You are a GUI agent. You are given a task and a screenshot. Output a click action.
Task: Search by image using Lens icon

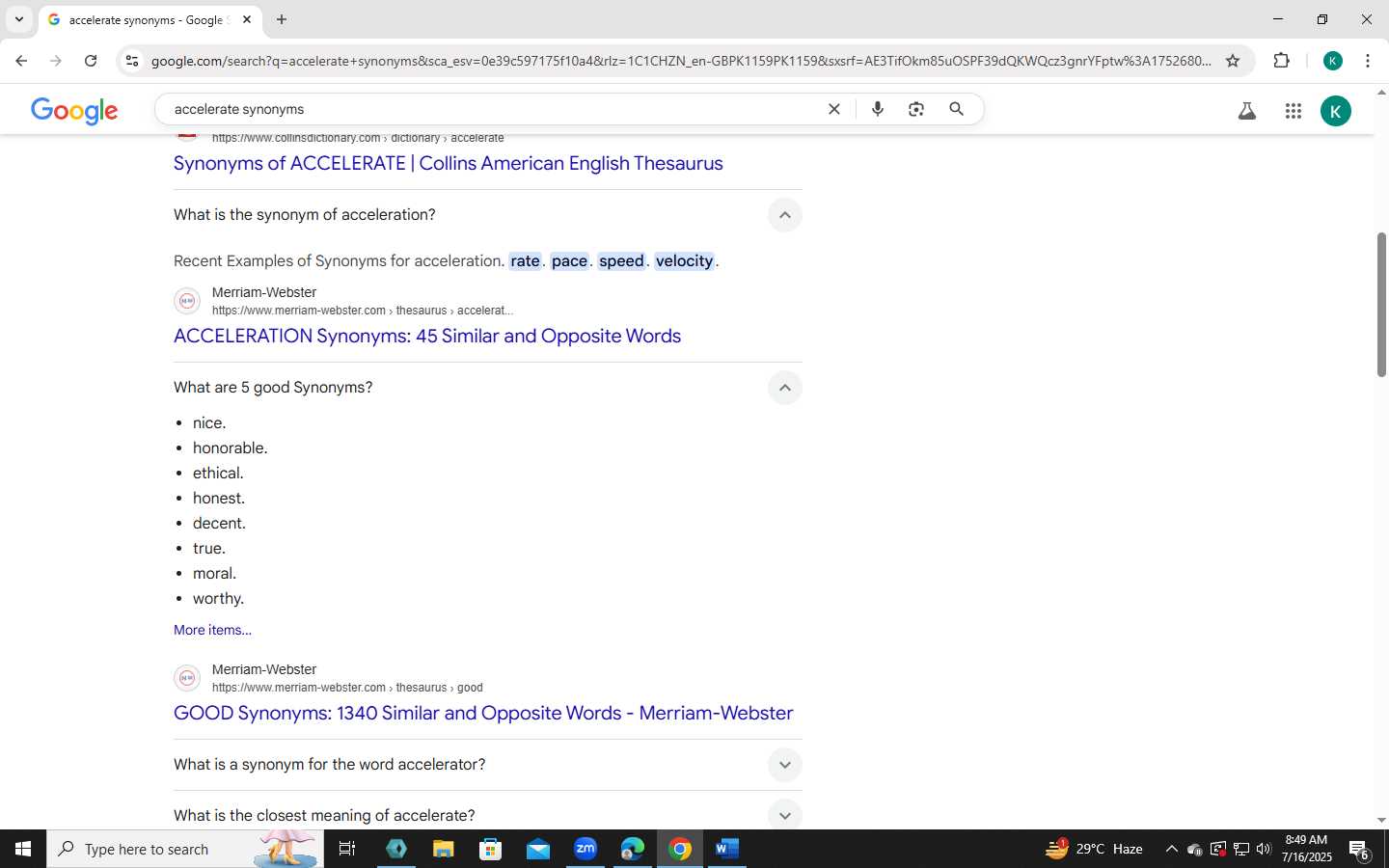(x=916, y=109)
